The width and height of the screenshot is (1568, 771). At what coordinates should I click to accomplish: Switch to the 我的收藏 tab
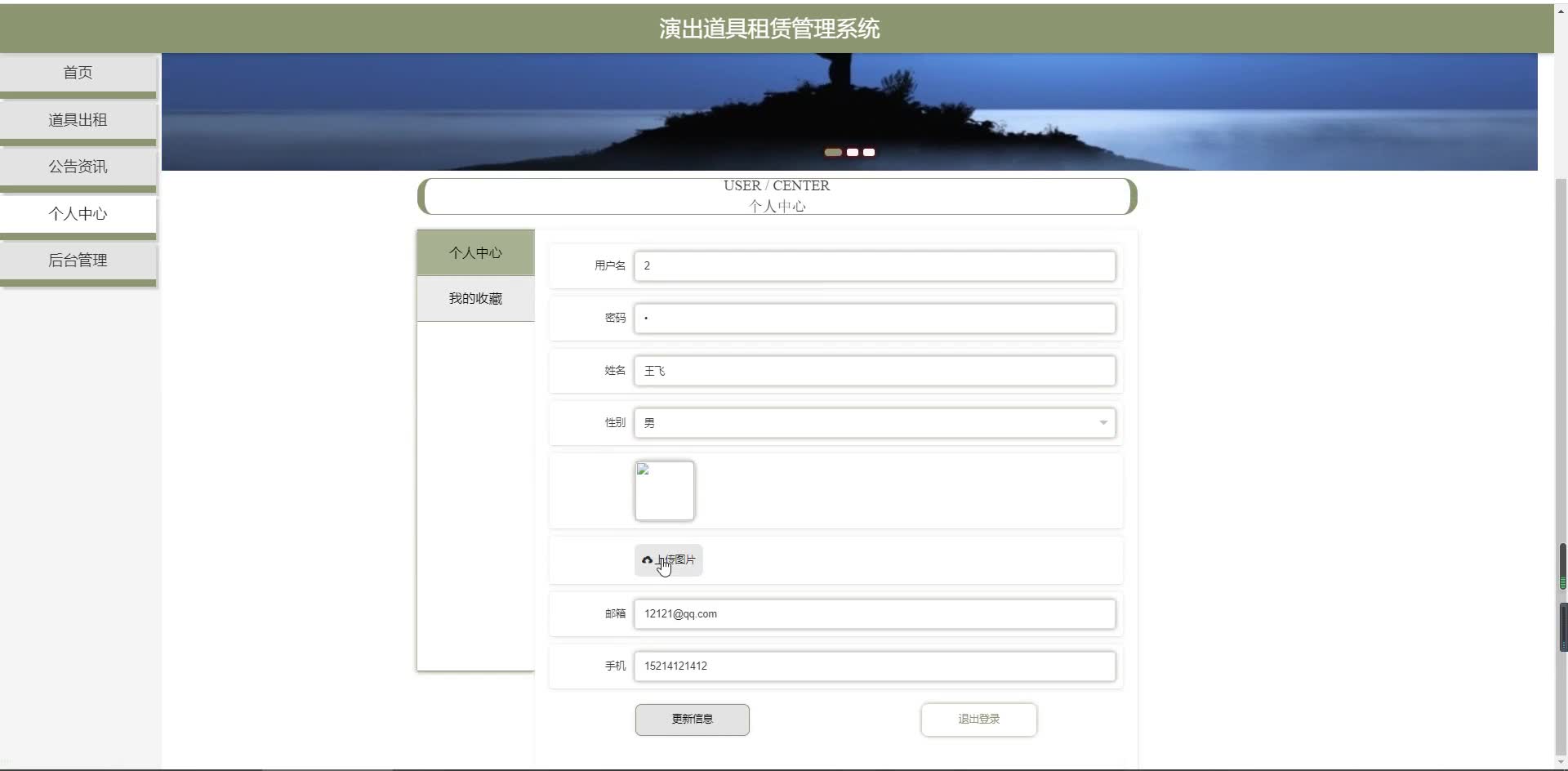[x=475, y=297]
